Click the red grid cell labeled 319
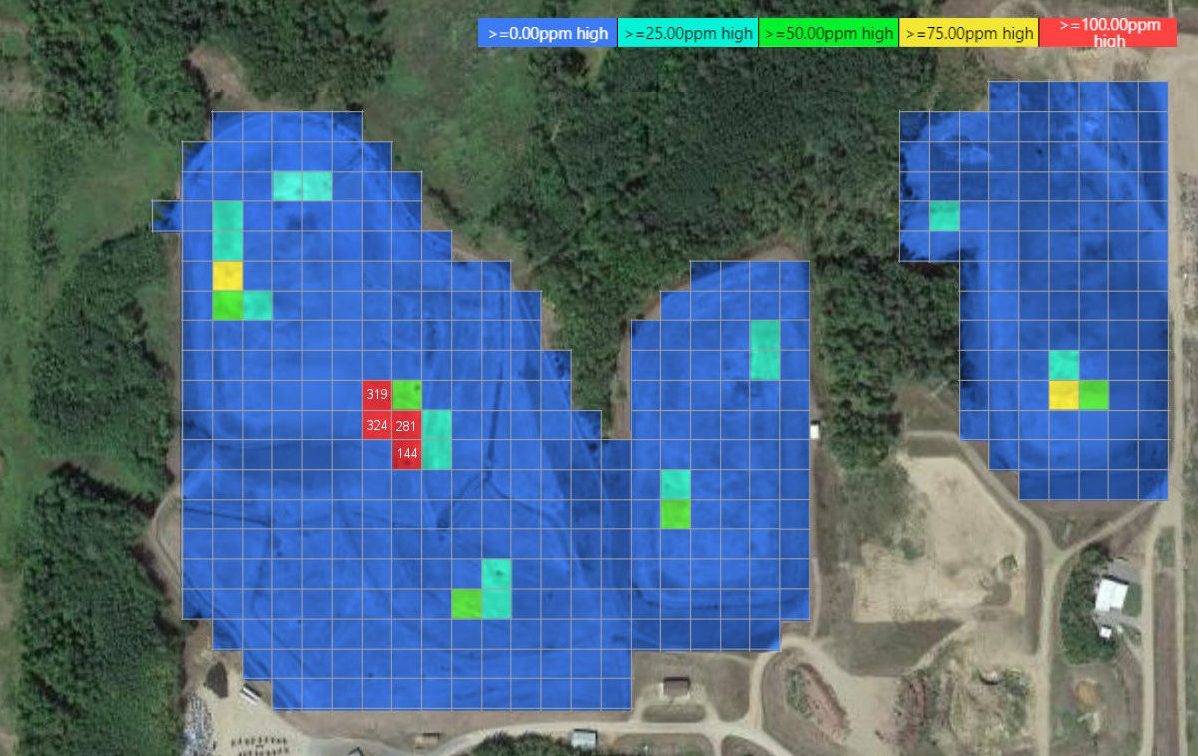1198x756 pixels. tap(377, 395)
